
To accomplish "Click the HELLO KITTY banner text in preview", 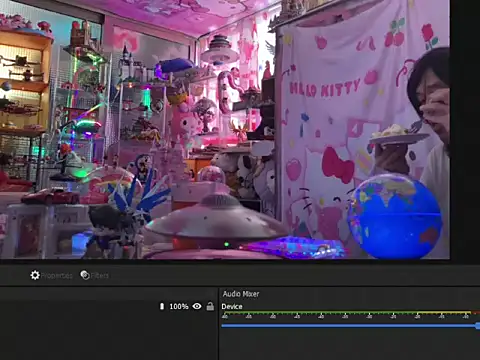I will [x=325, y=88].
